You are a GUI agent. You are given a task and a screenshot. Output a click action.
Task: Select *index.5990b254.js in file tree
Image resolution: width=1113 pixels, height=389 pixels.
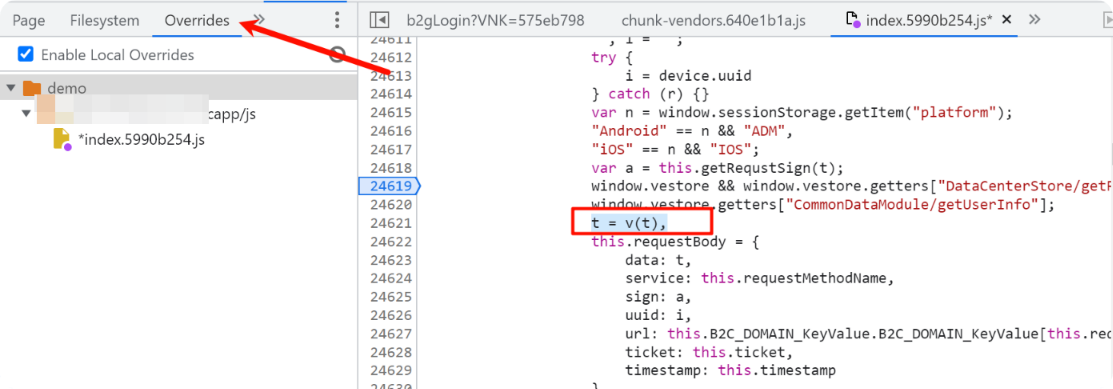point(141,139)
